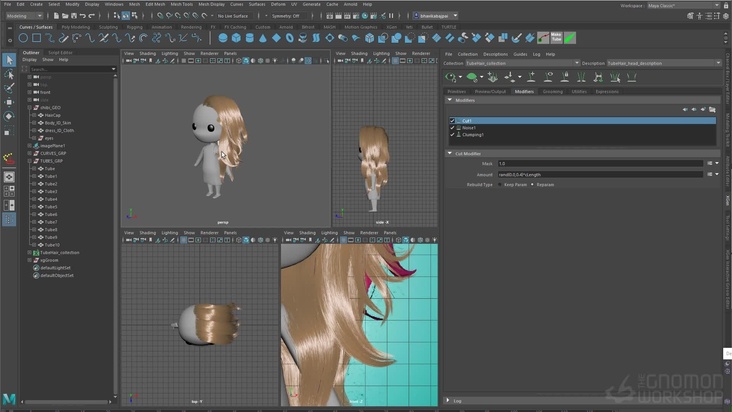Click the Lasso select tool

point(9,74)
